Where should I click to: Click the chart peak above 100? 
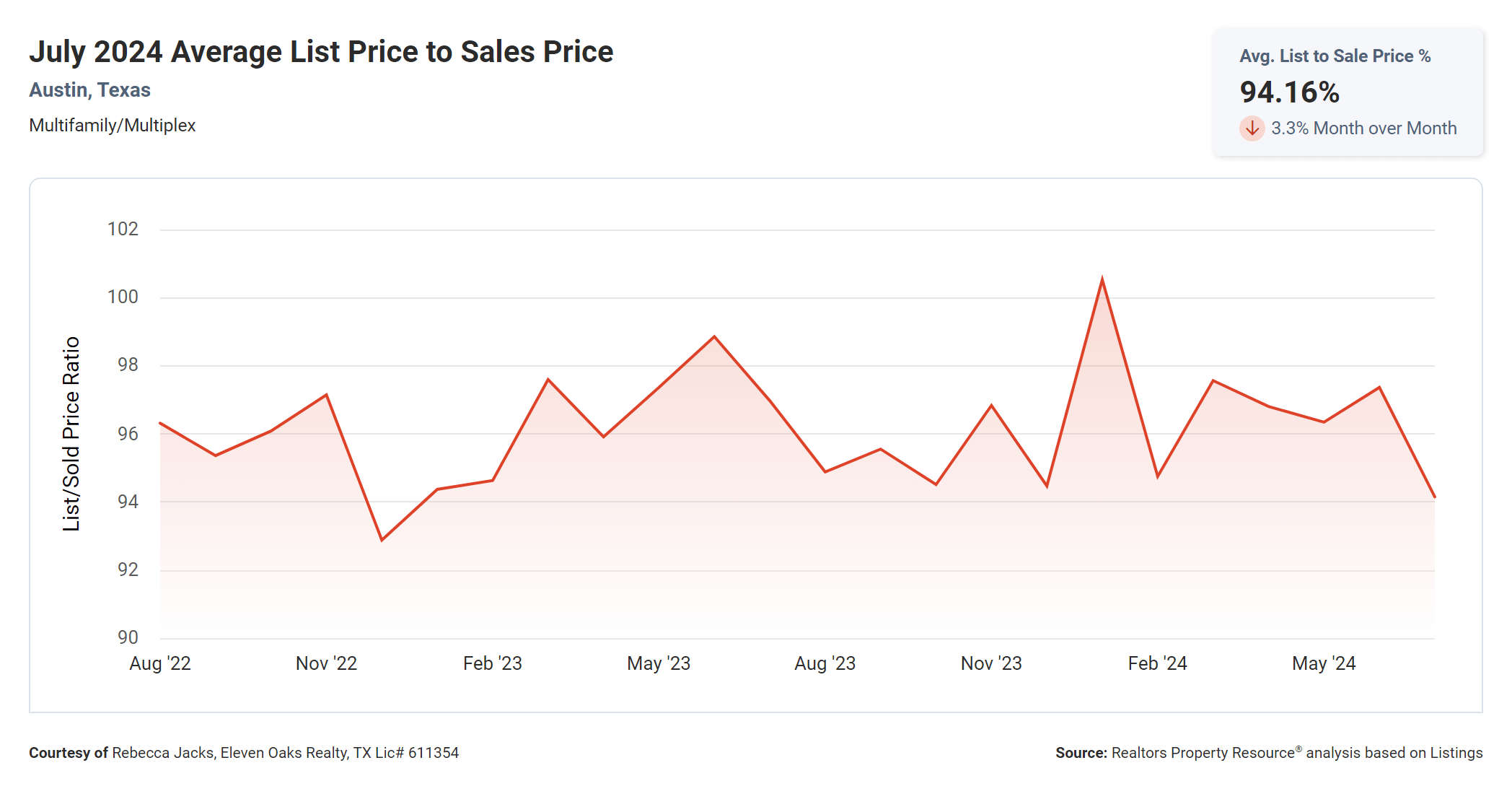coord(1102,279)
